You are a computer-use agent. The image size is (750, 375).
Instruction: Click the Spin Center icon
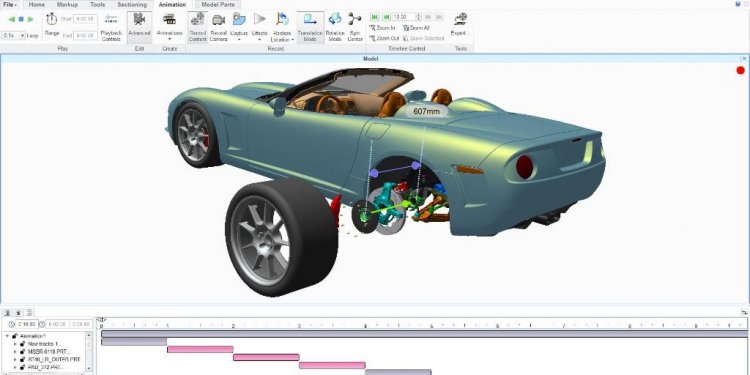click(x=354, y=20)
